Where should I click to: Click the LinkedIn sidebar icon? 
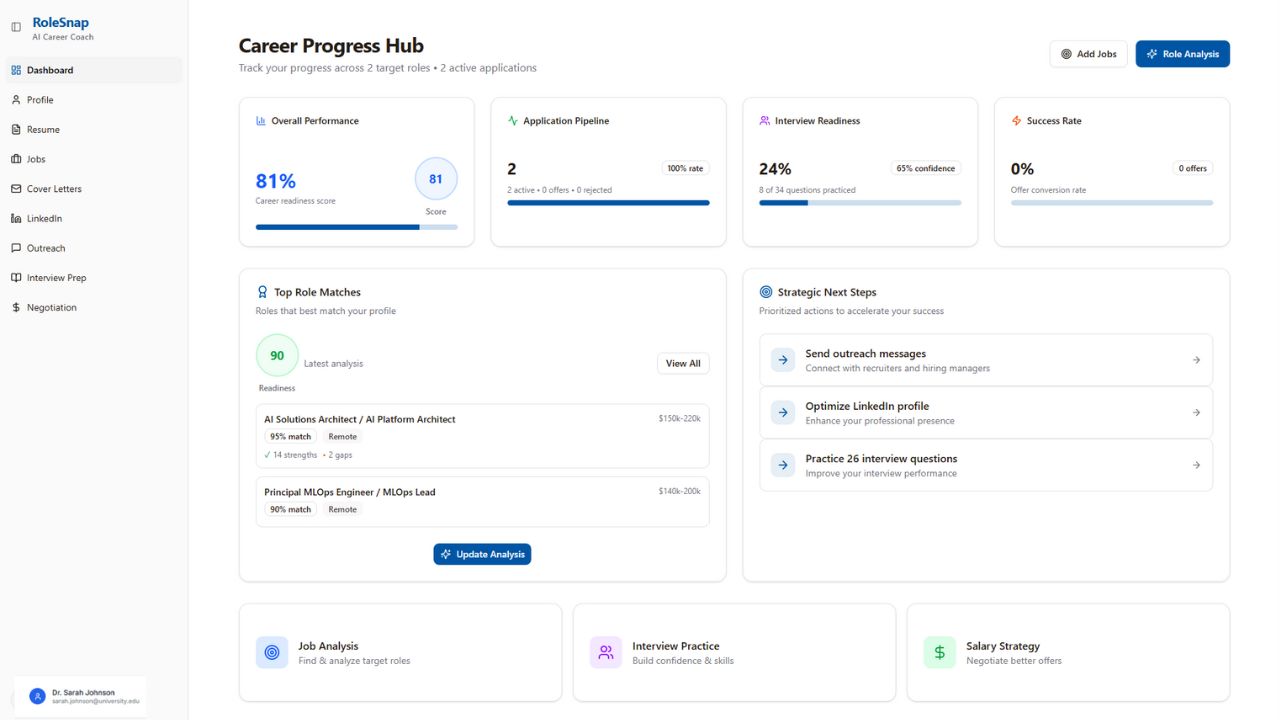[x=16, y=219]
